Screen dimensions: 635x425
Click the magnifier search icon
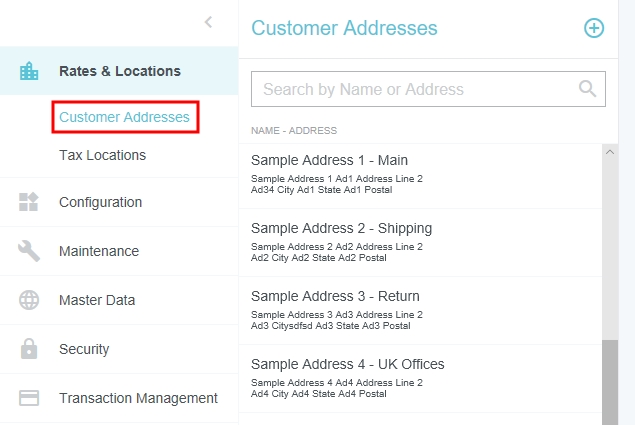(588, 89)
